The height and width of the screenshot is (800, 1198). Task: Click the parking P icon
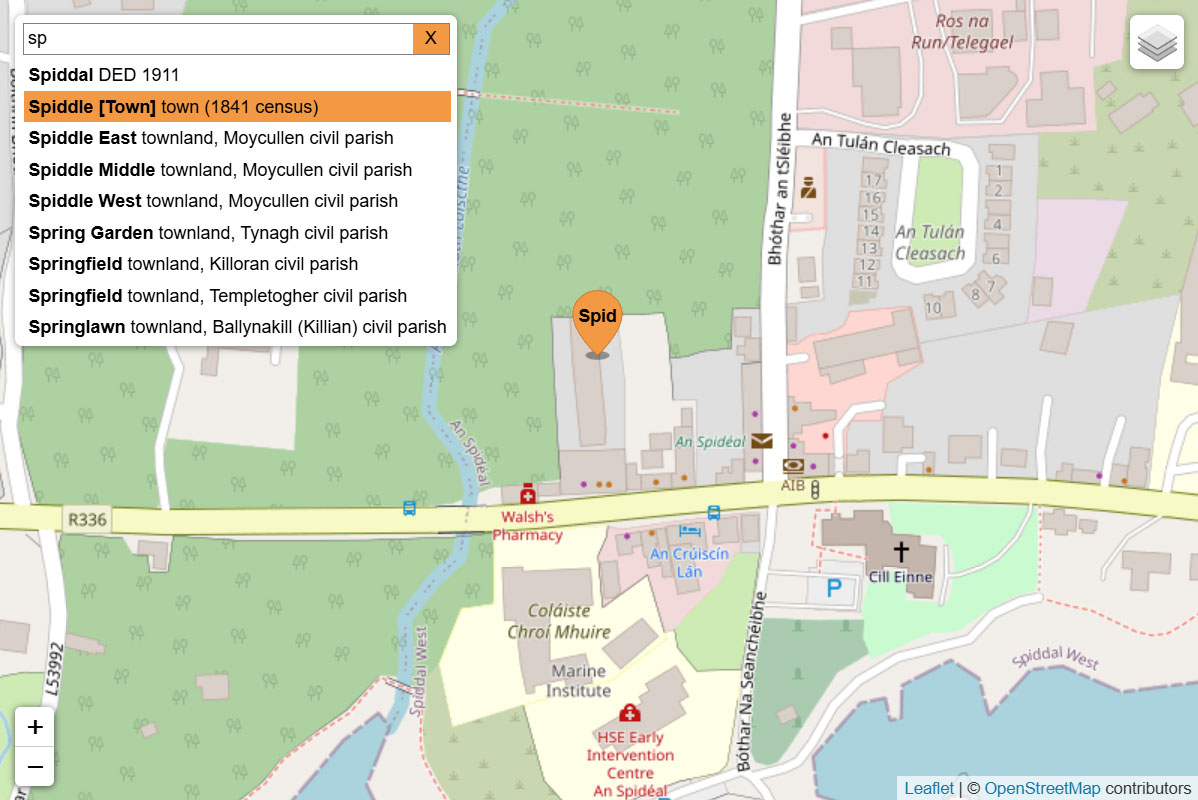tap(834, 588)
